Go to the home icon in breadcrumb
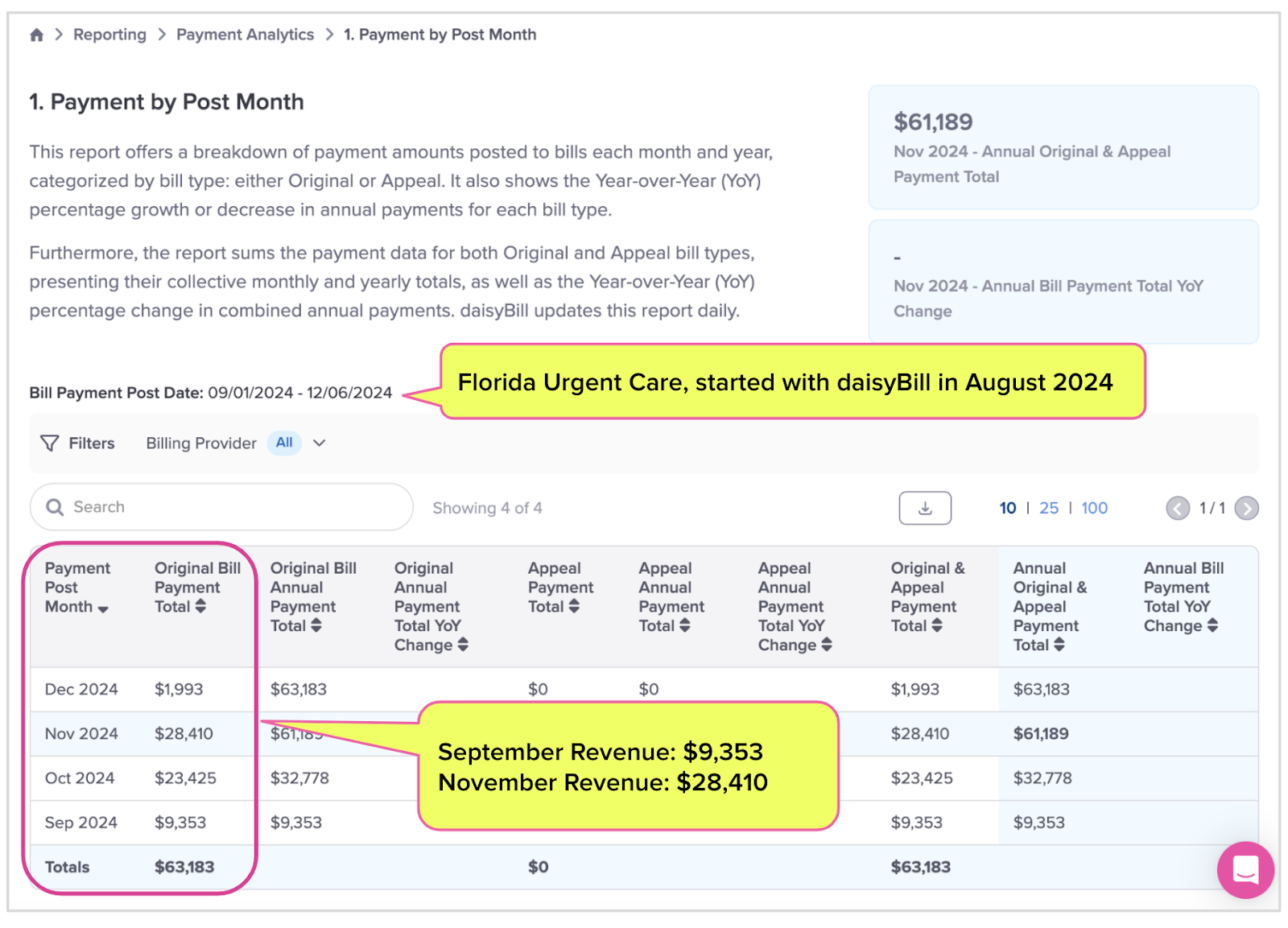This screenshot has height=928, width=1288. click(36, 35)
